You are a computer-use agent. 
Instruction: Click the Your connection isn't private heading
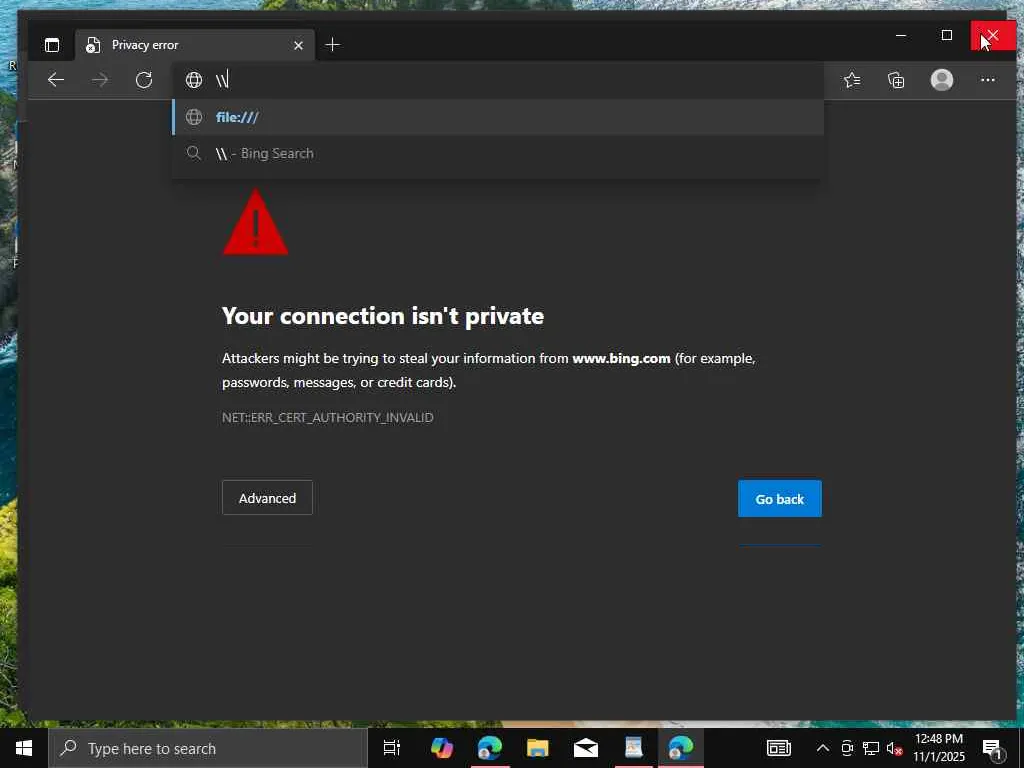tap(383, 316)
